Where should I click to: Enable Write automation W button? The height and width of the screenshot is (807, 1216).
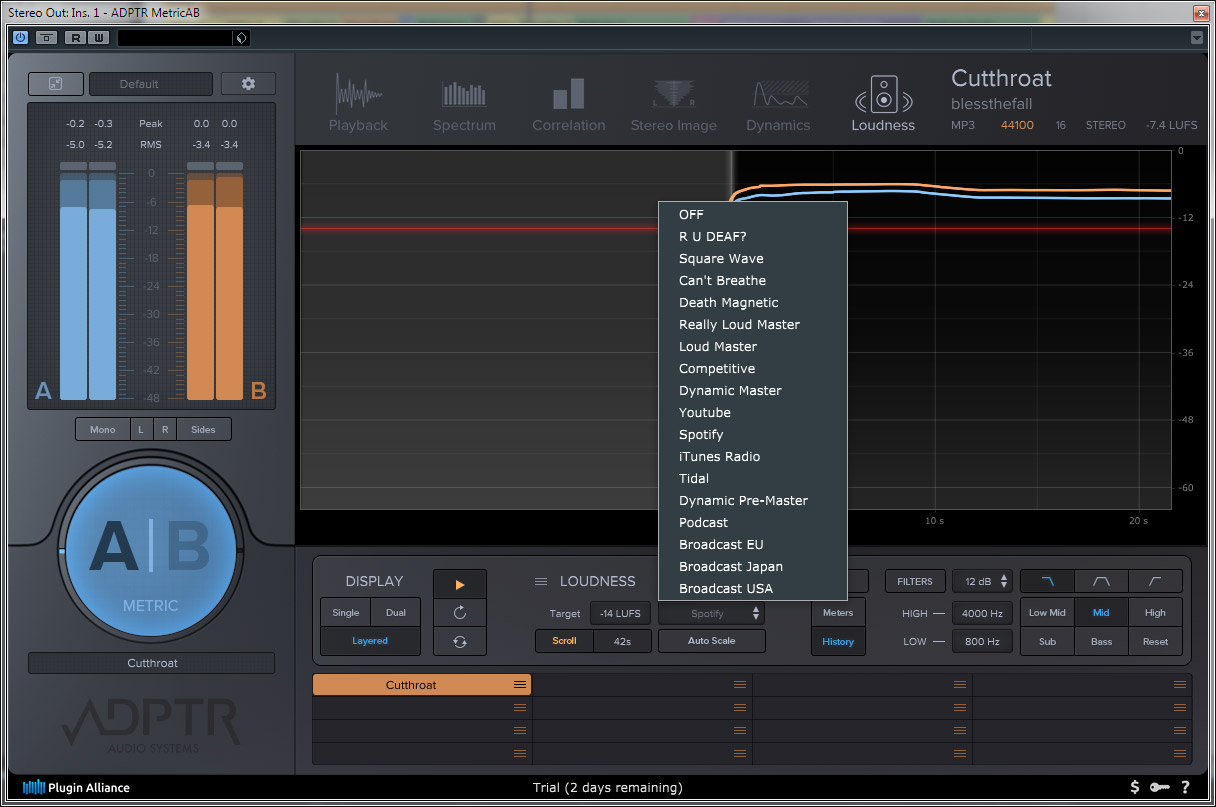pos(97,38)
